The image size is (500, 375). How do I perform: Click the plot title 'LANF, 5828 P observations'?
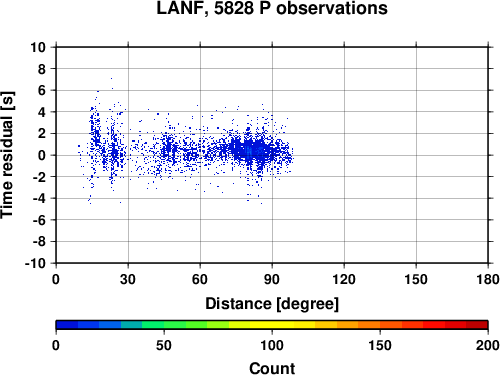[272, 8]
